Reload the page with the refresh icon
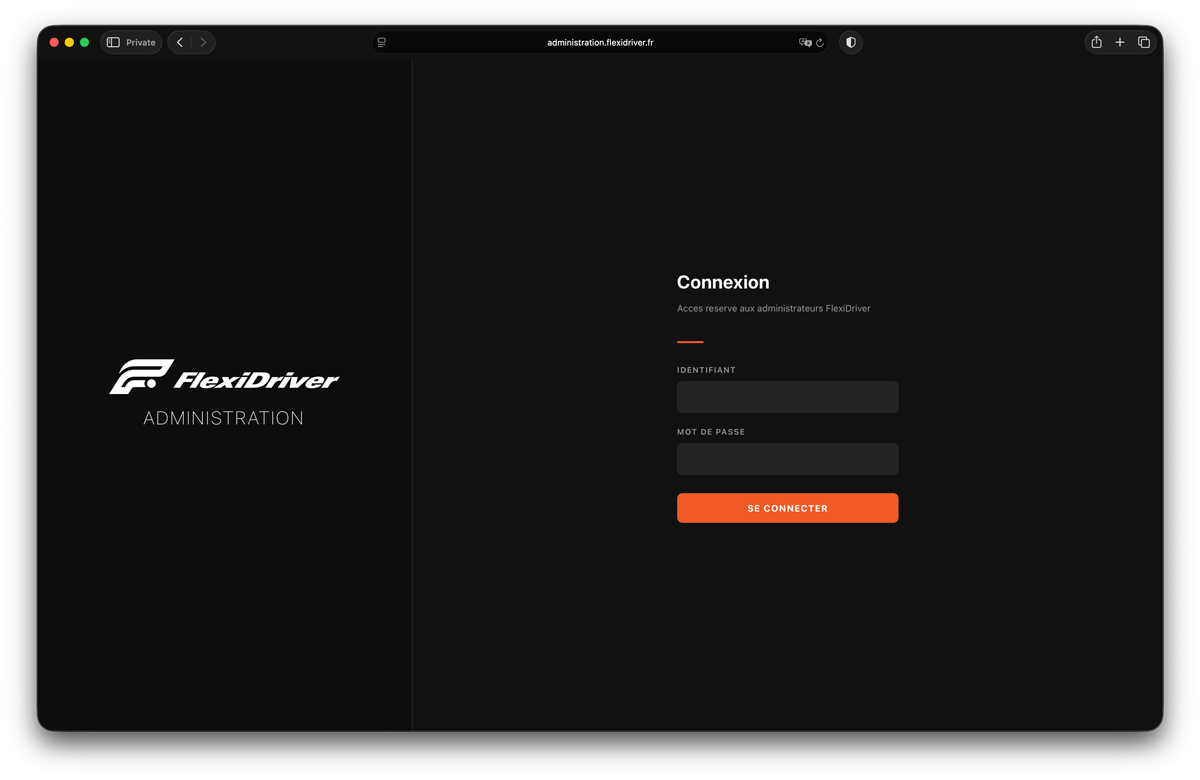 click(x=820, y=42)
